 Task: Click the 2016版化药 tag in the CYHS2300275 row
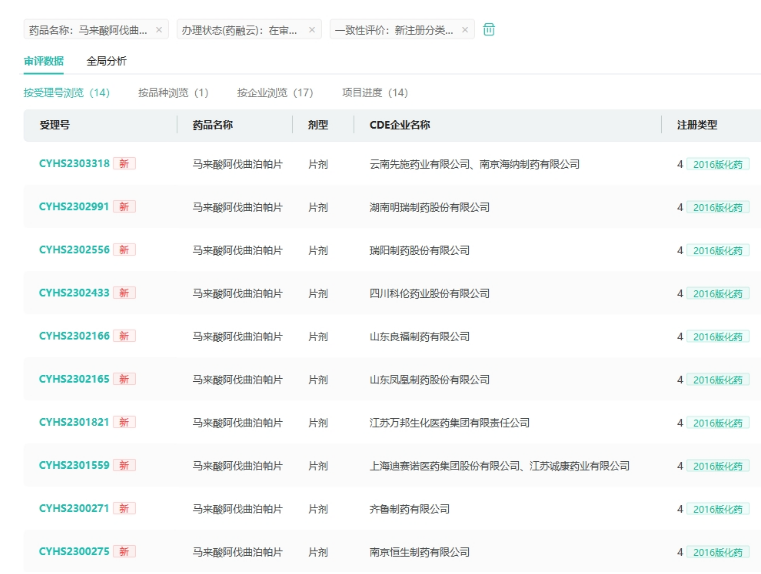pos(718,553)
